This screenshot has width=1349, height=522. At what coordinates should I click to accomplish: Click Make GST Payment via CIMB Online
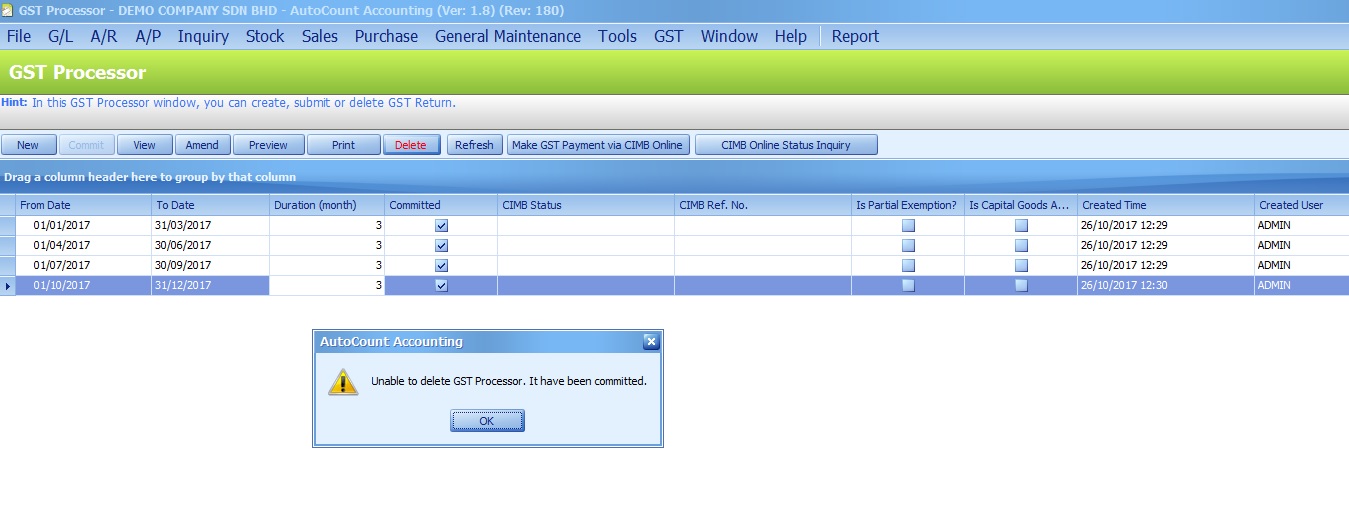597,145
